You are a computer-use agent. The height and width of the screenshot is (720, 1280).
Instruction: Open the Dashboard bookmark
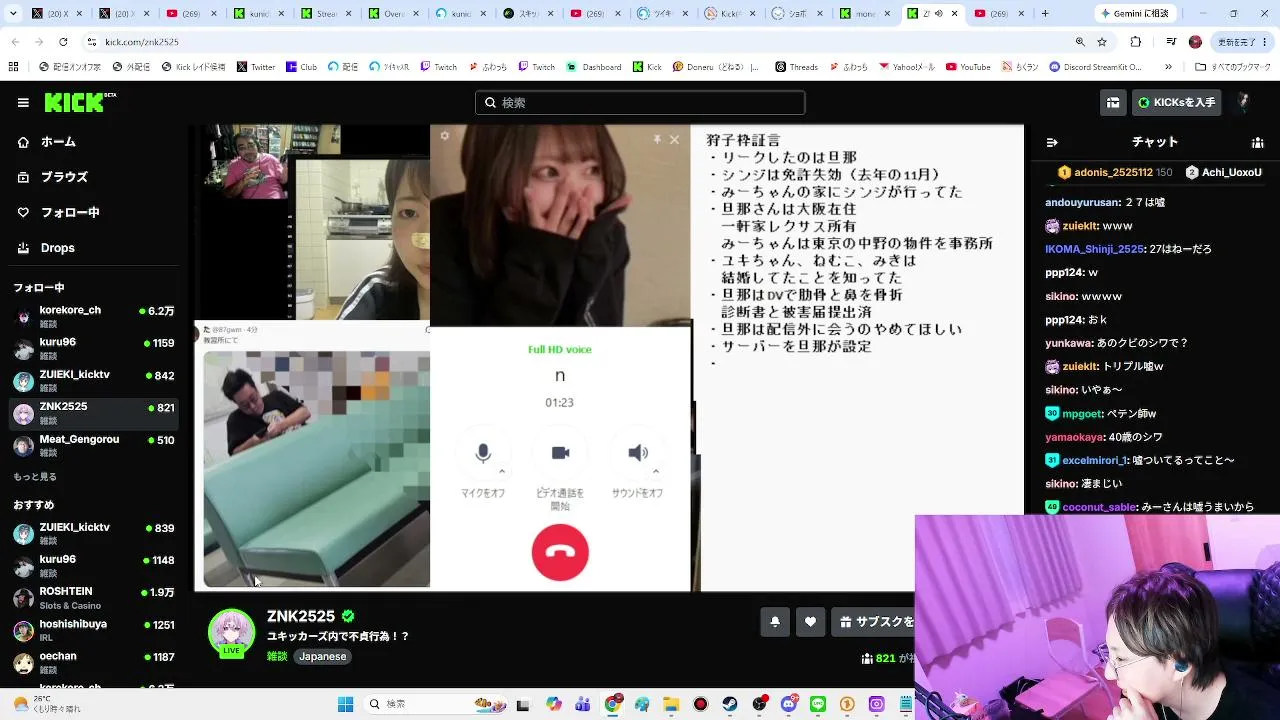tap(593, 67)
